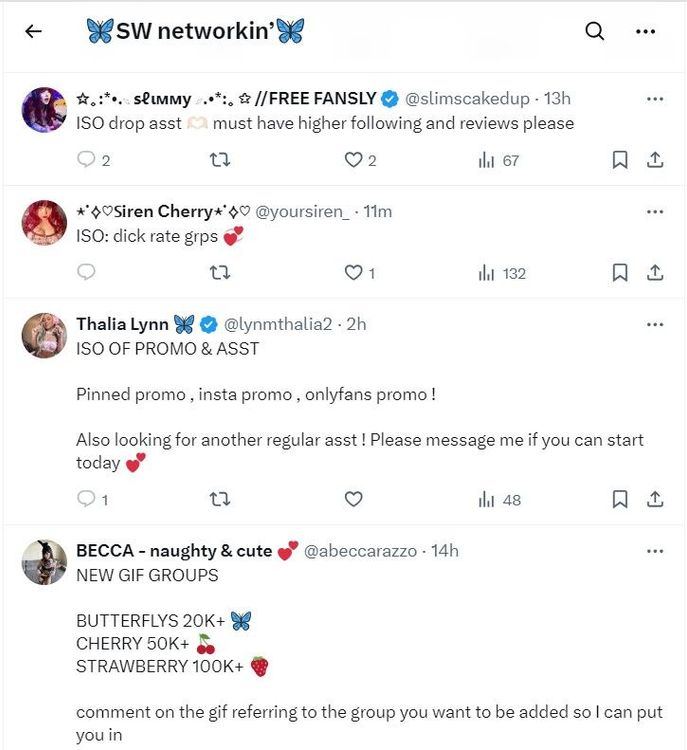Image resolution: width=687 pixels, height=750 pixels.
Task: Reply to the slimscakedup post
Action: (x=86, y=160)
